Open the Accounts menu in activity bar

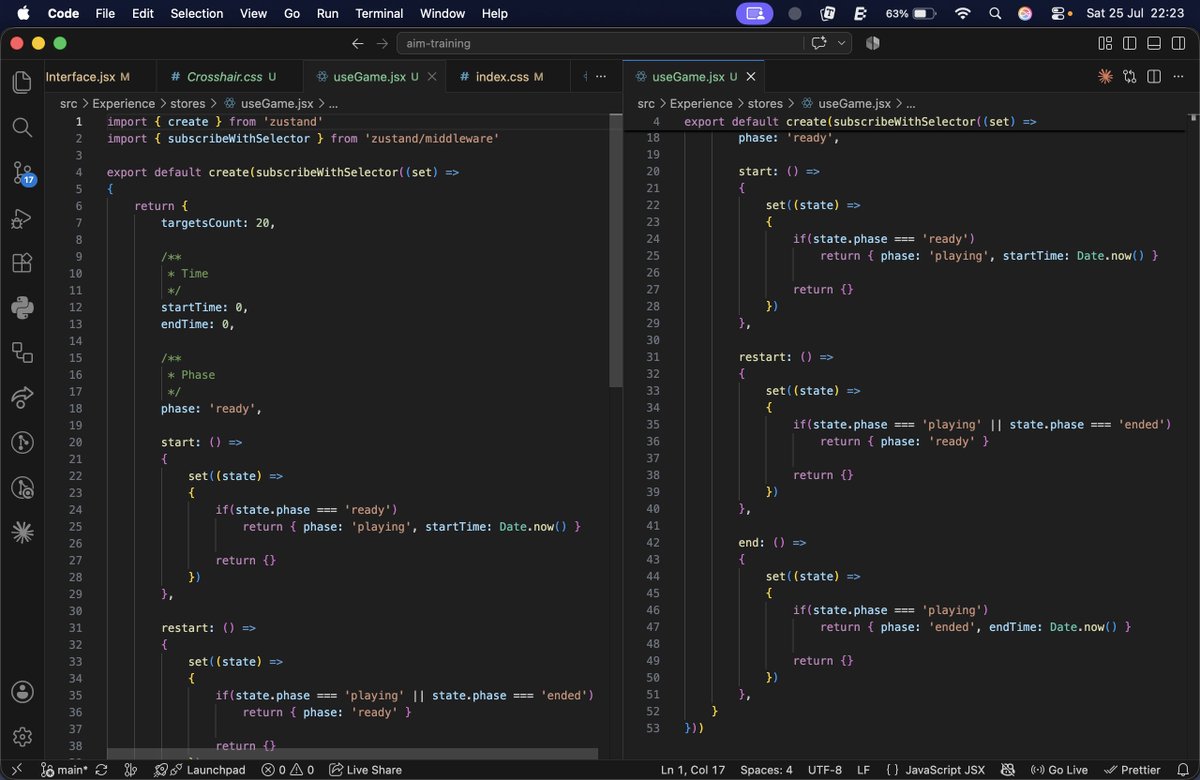[x=22, y=692]
